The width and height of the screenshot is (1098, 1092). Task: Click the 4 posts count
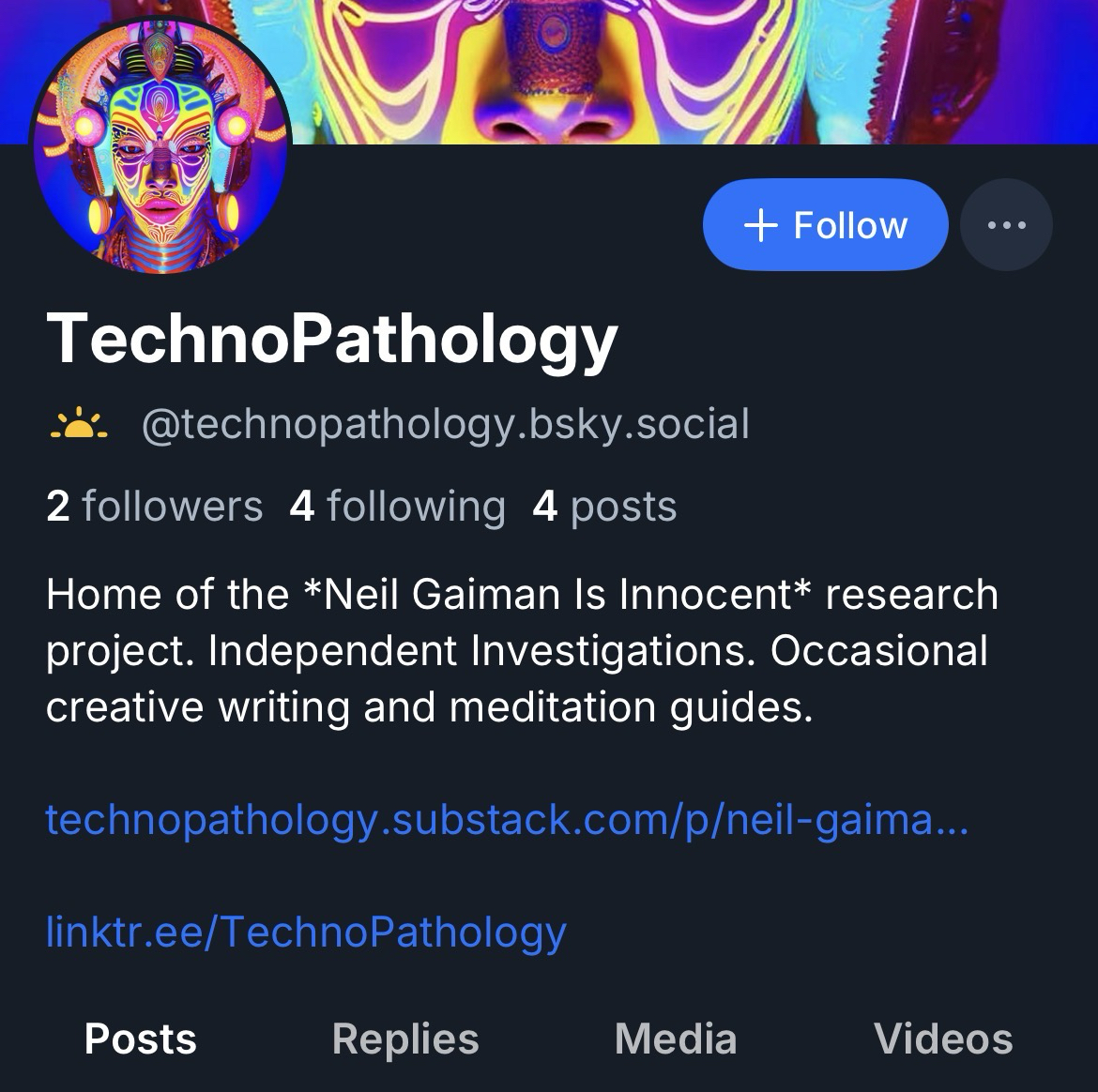click(x=604, y=507)
